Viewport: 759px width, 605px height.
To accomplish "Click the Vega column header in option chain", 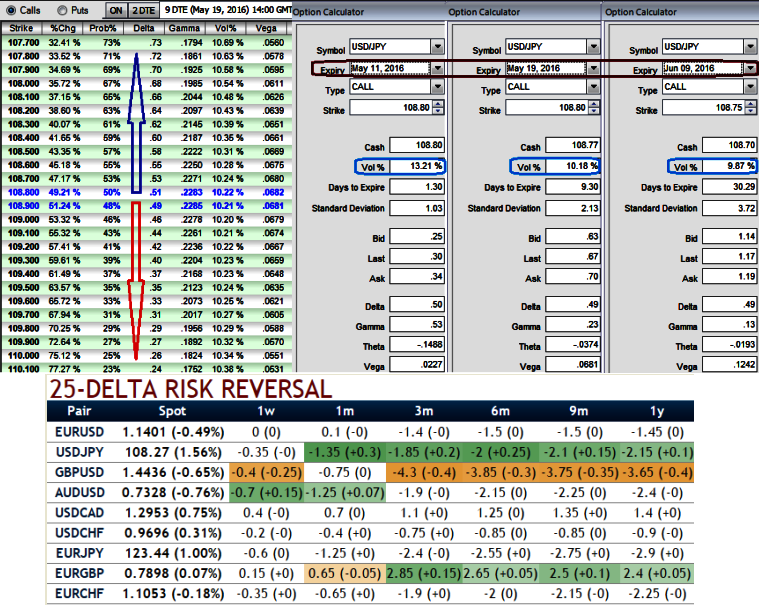I will point(266,28).
